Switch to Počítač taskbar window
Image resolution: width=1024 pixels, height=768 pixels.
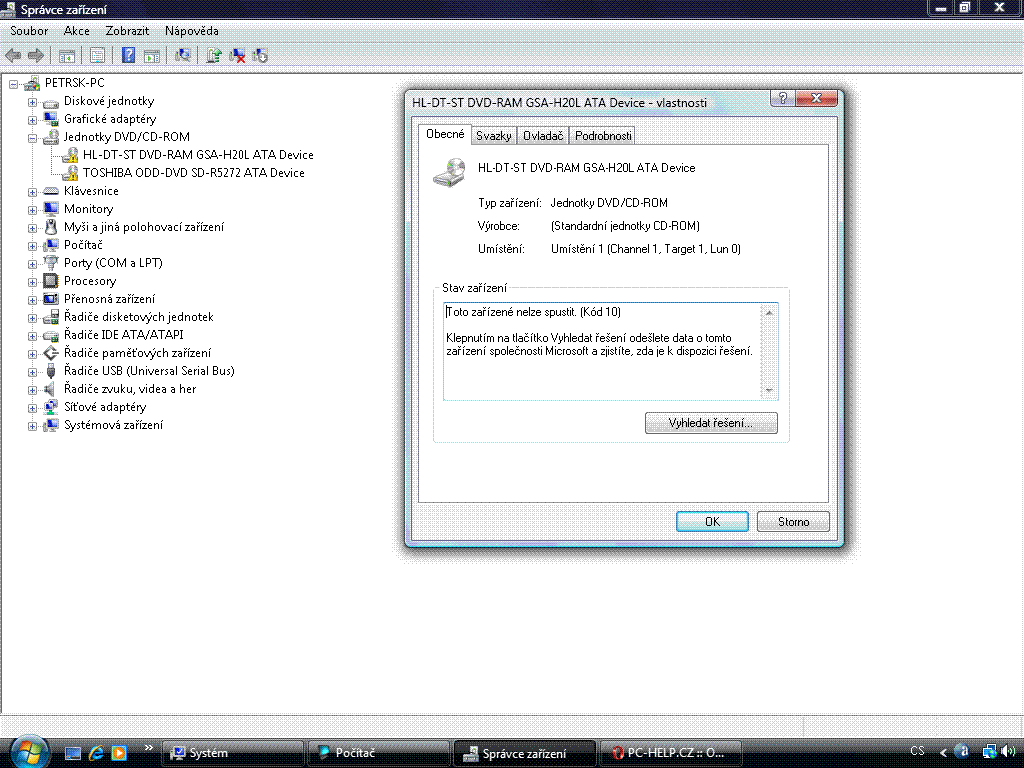[x=379, y=753]
